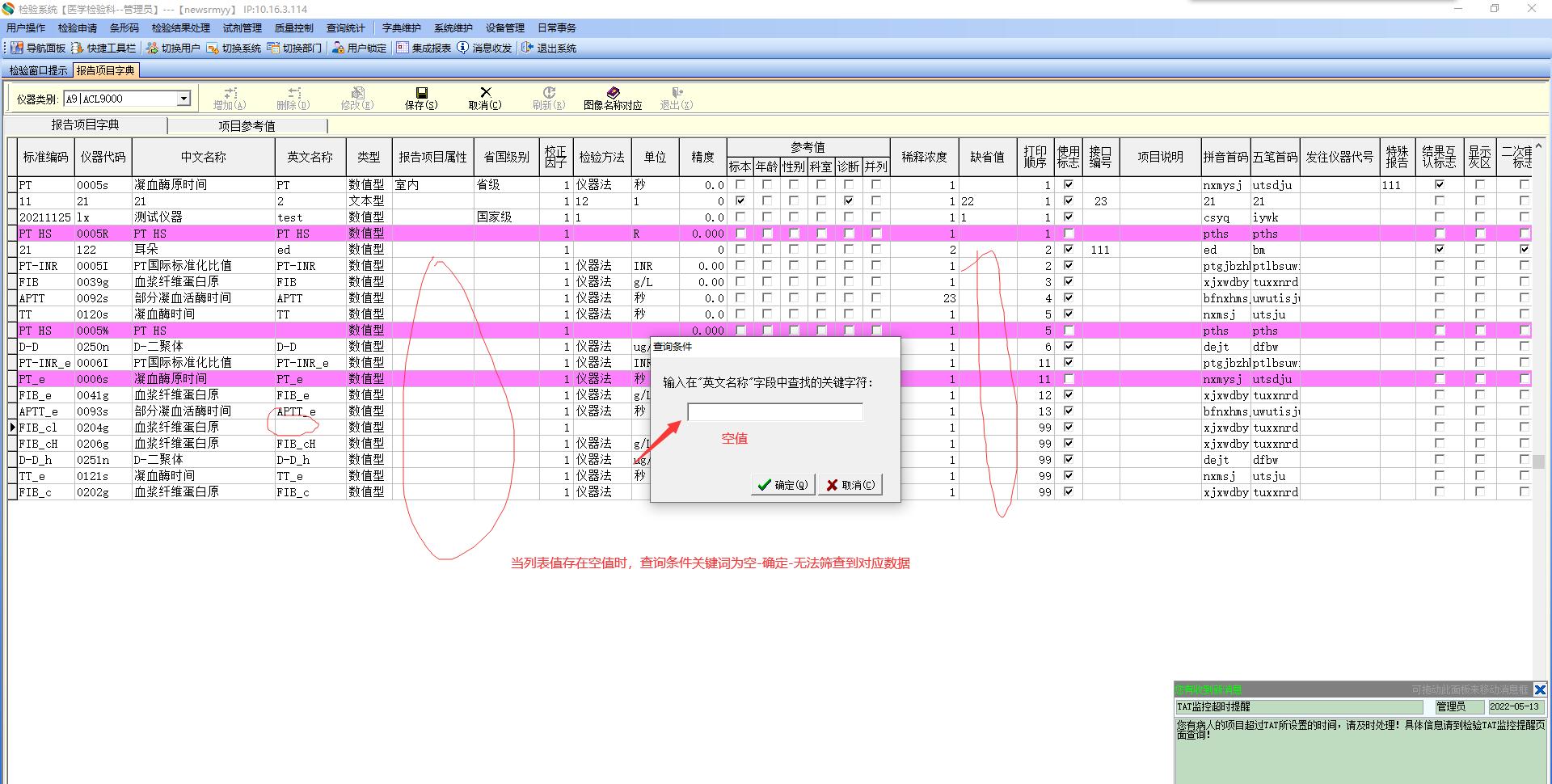The image size is (1552, 784).
Task: Click the 退出(X) exit toolbar button
Action: coord(677,99)
